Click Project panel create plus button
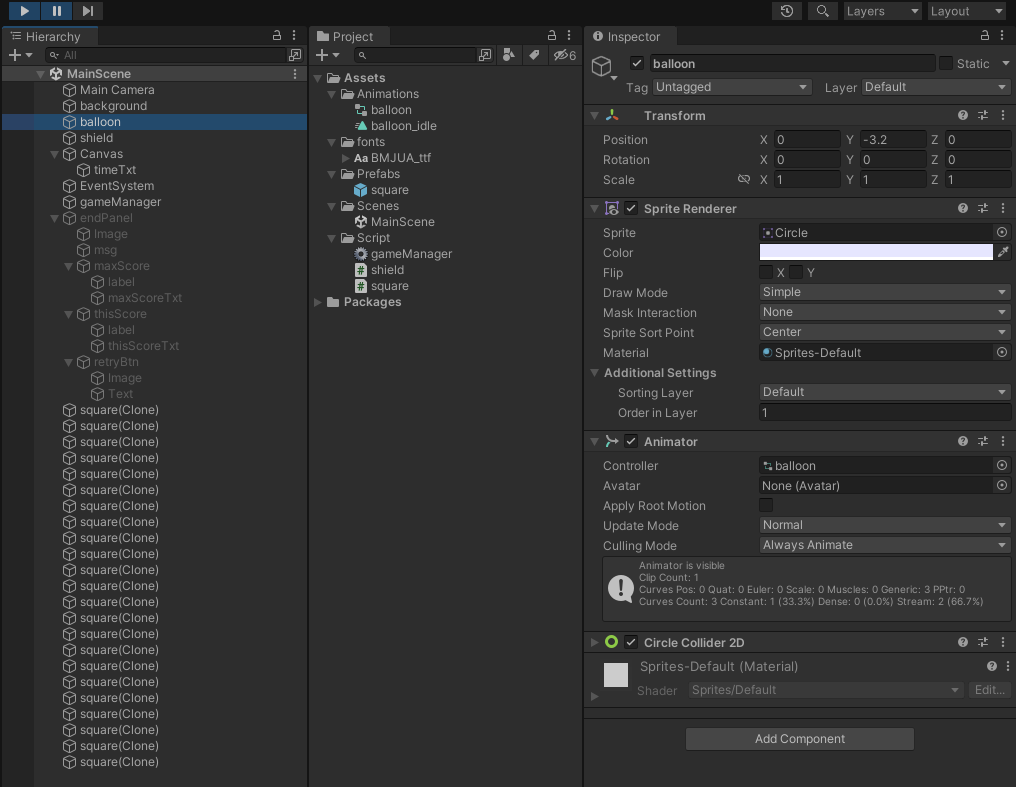Viewport: 1016px width, 787px height. tap(327, 55)
